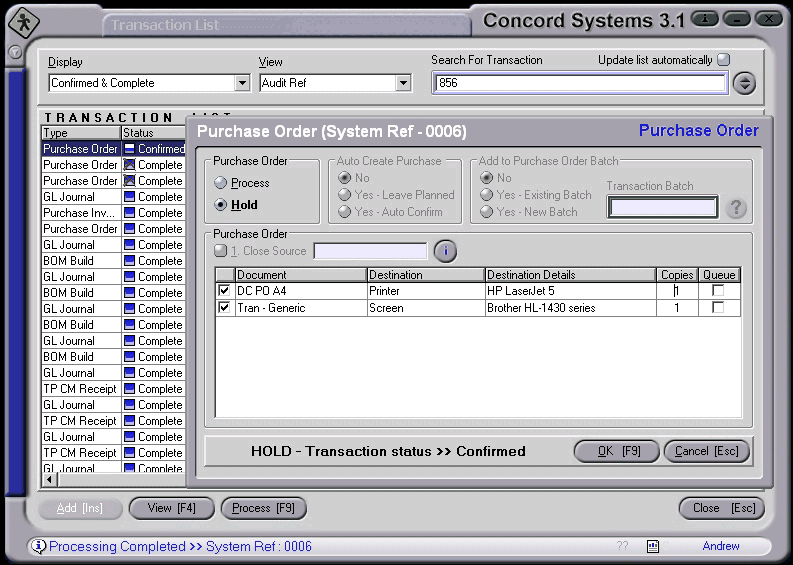Open the Display dropdown arrow
This screenshot has width=793, height=565.
coord(242,83)
